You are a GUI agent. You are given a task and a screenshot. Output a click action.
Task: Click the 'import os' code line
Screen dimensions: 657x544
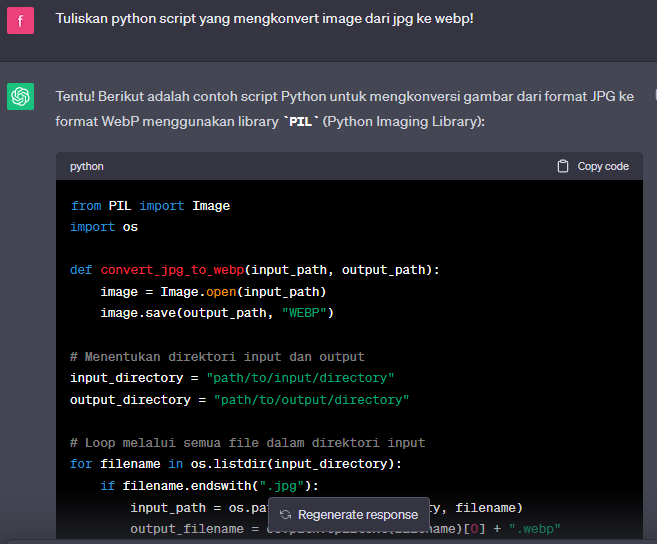click(104, 227)
